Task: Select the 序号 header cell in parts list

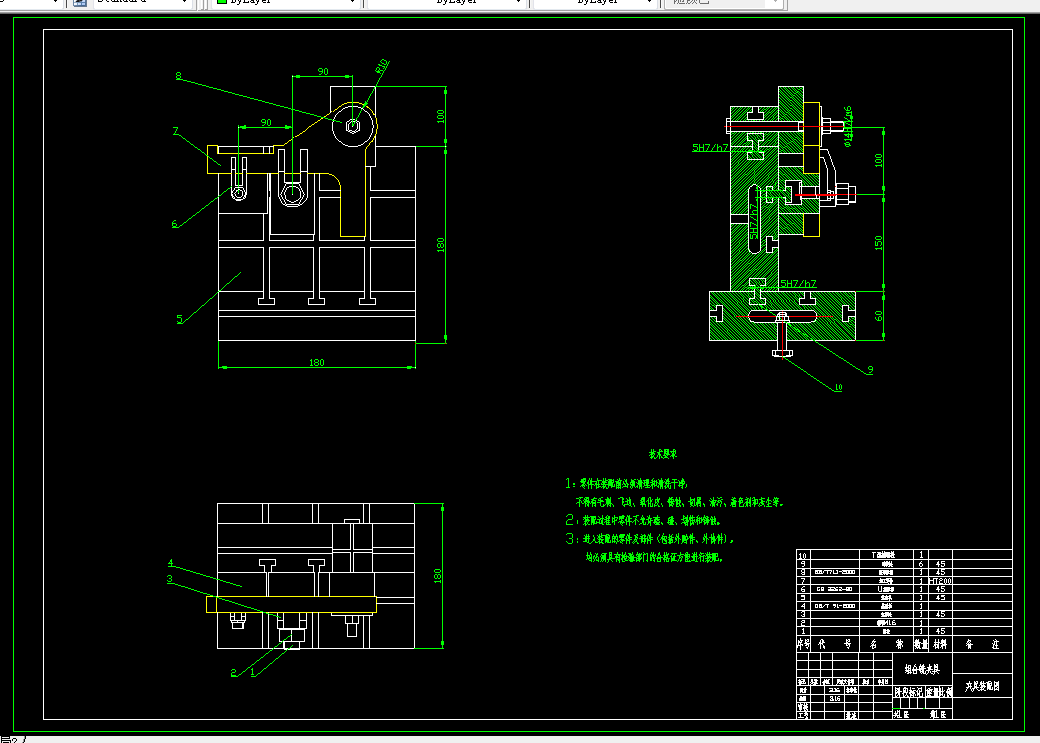Action: 803,644
